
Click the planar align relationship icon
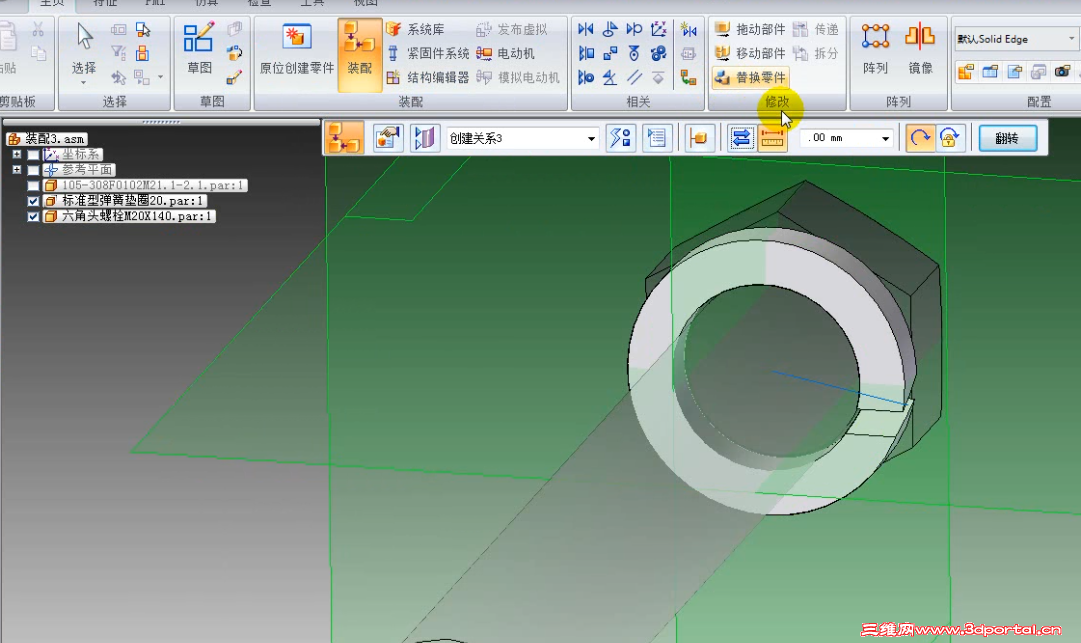586,53
